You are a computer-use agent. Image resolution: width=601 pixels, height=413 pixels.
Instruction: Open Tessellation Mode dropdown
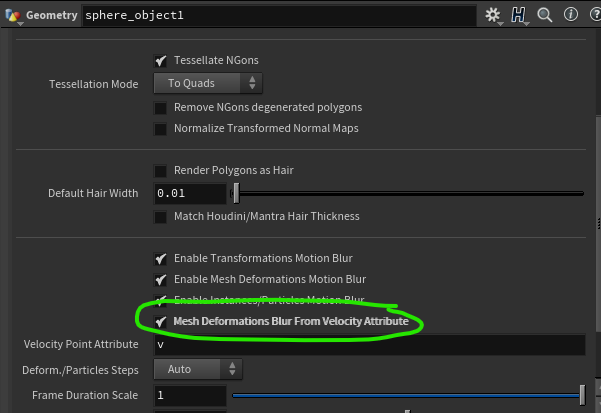(209, 84)
